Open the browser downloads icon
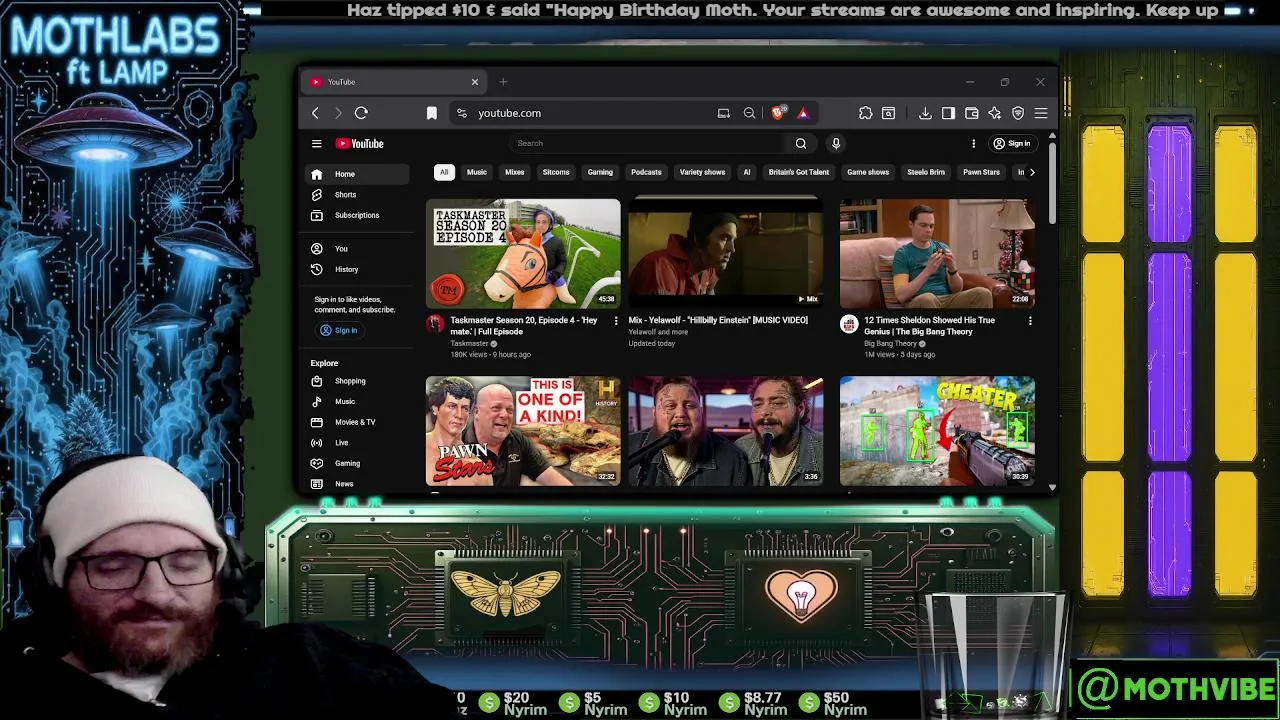The image size is (1280, 720). (x=925, y=113)
